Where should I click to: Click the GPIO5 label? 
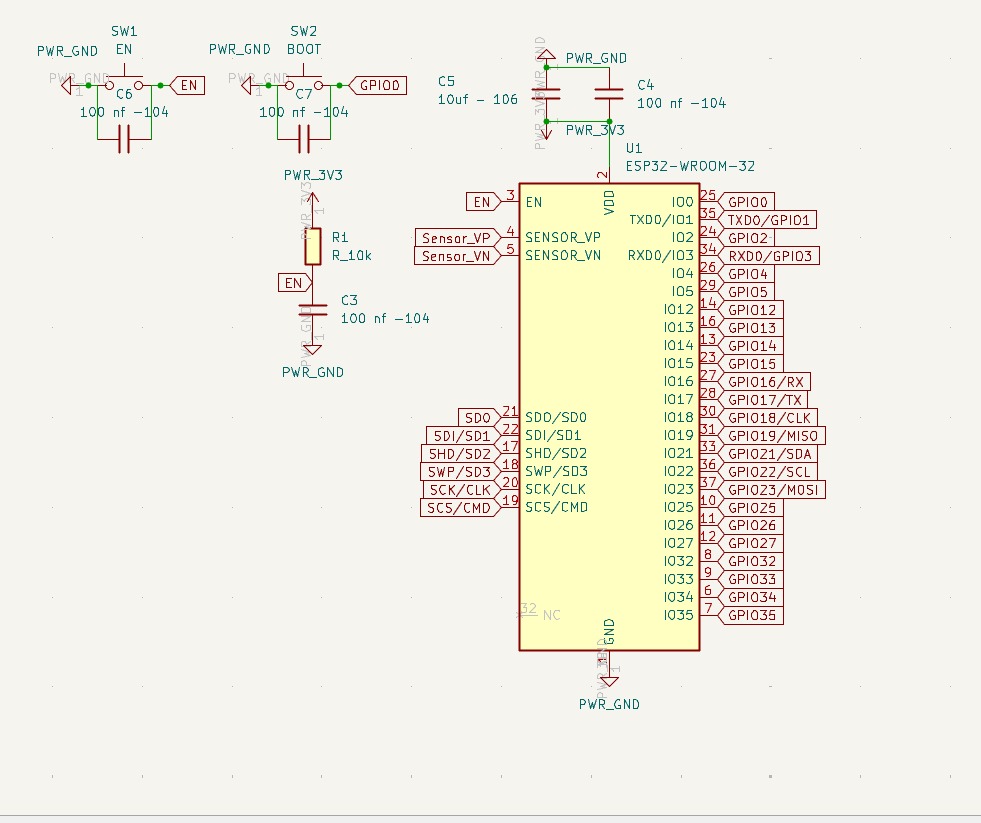(746, 292)
